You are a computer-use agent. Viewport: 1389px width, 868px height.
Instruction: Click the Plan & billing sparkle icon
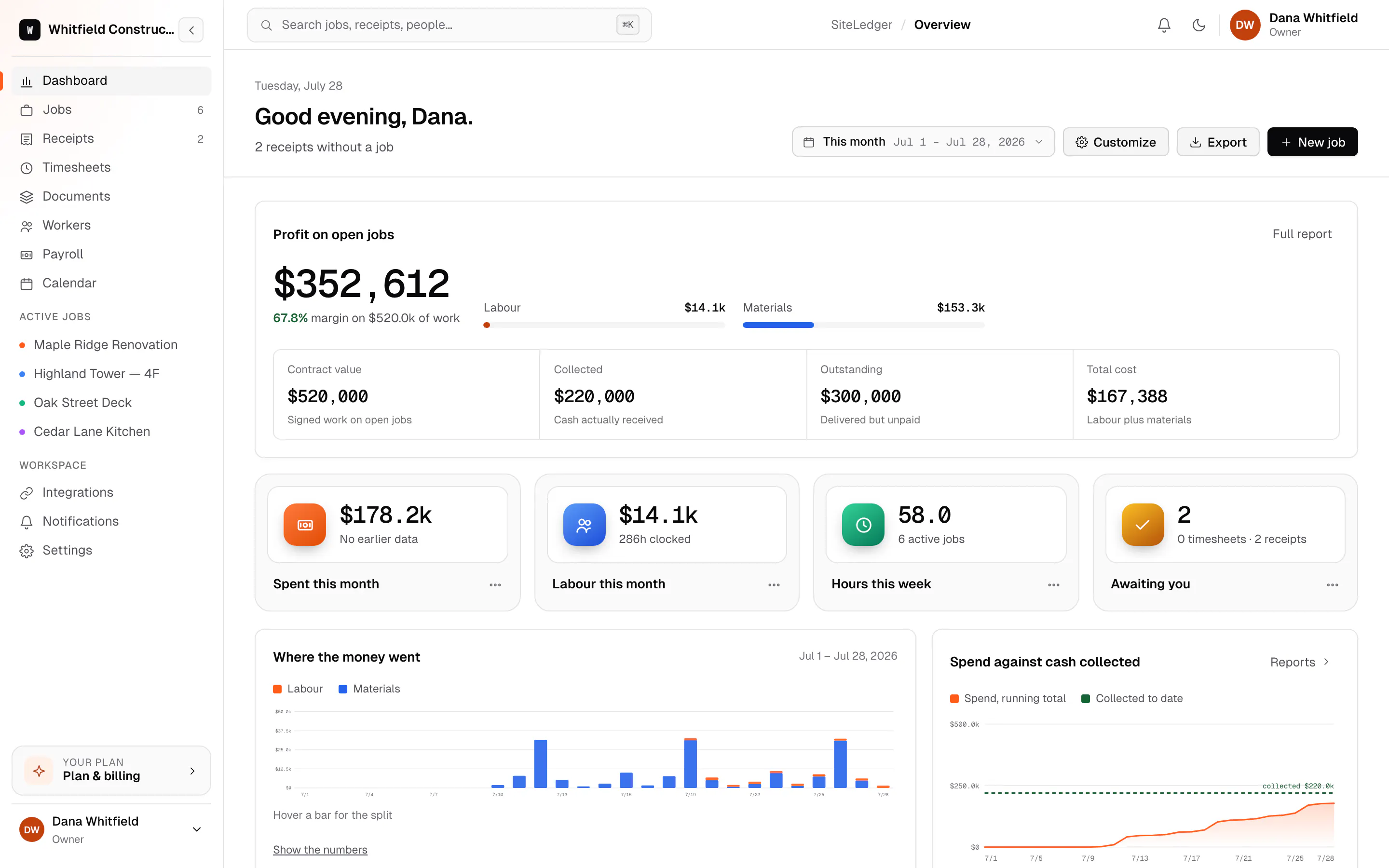coord(39,771)
